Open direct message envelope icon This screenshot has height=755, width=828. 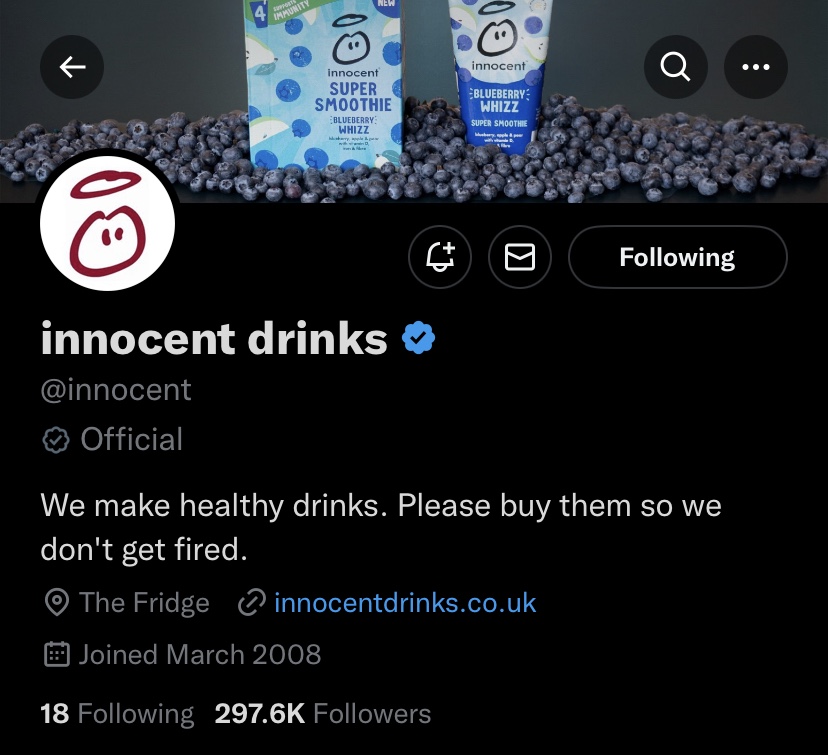click(x=520, y=258)
